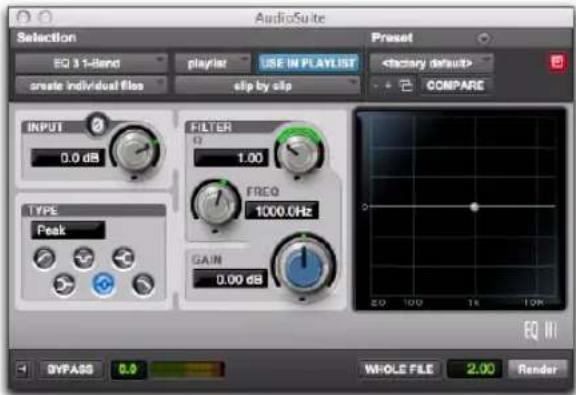Open the EQ 3 1-Band plug-in selector
Screen dimensions: 576x395
coord(91,63)
